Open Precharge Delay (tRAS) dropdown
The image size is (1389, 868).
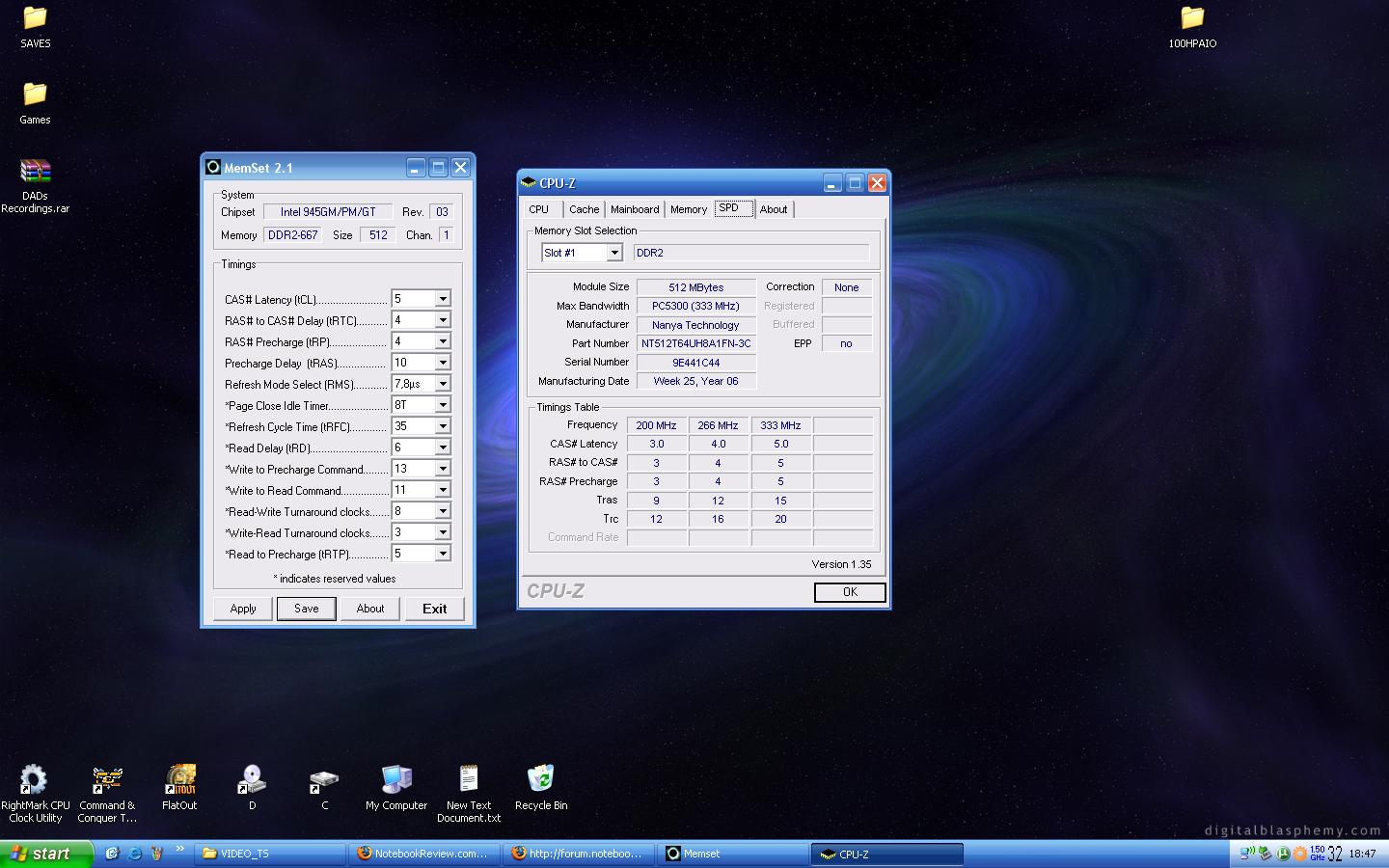tap(442, 363)
